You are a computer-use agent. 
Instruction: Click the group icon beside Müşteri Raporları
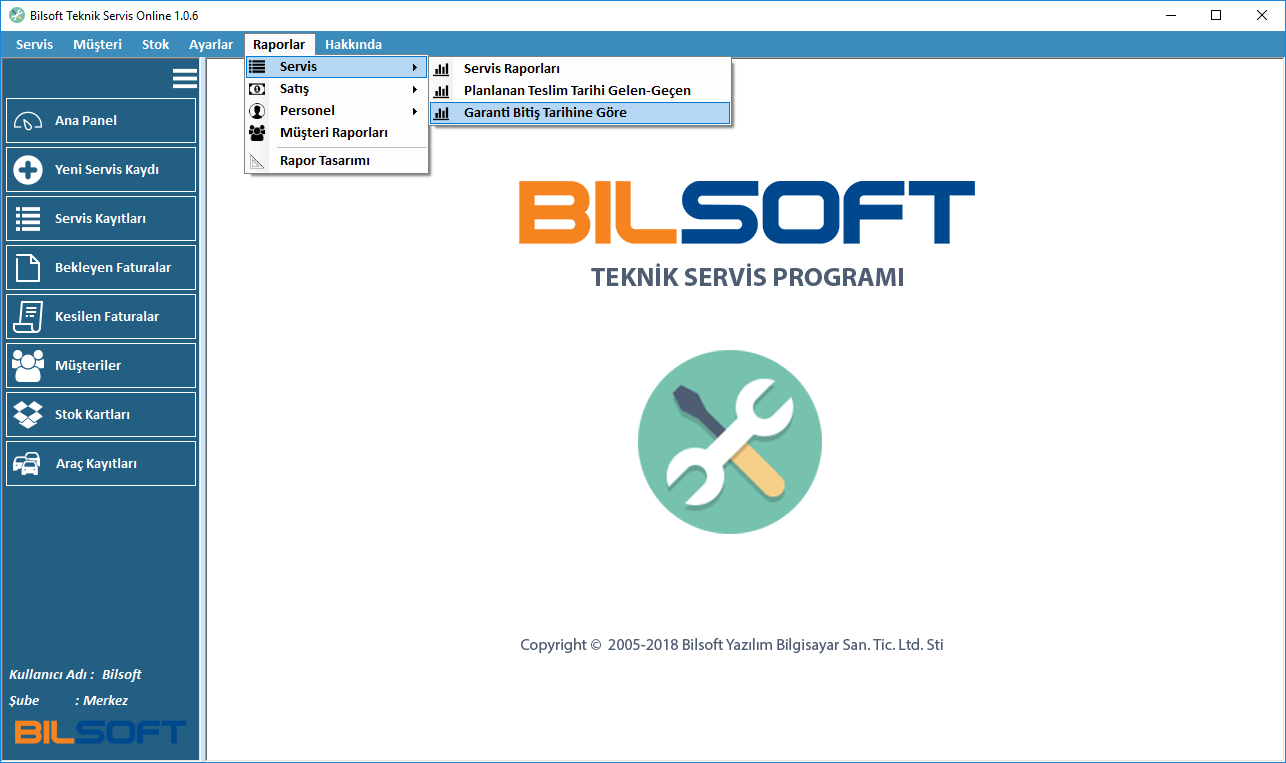click(257, 132)
